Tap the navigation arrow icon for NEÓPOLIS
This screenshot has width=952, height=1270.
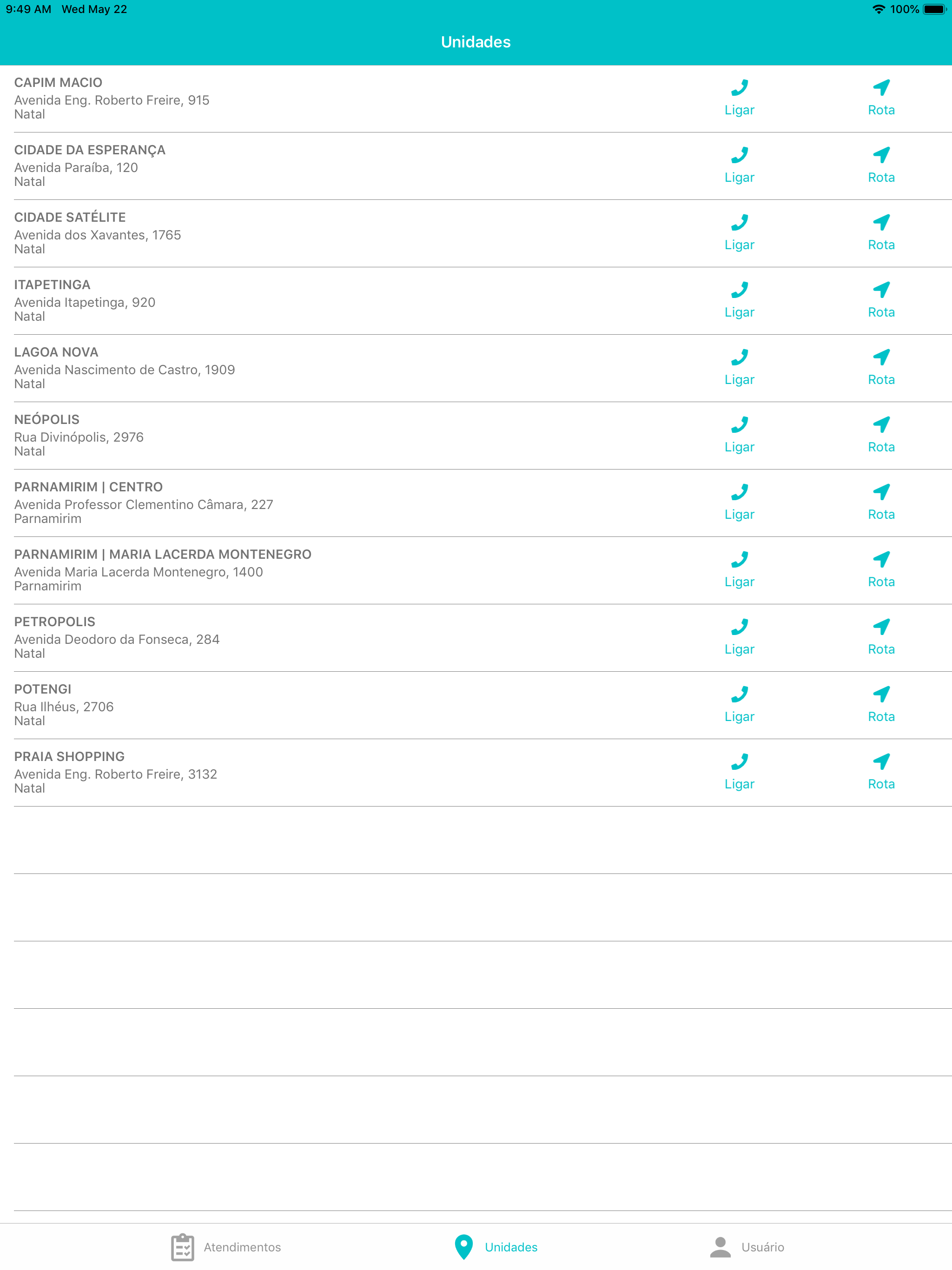pyautogui.click(x=881, y=425)
